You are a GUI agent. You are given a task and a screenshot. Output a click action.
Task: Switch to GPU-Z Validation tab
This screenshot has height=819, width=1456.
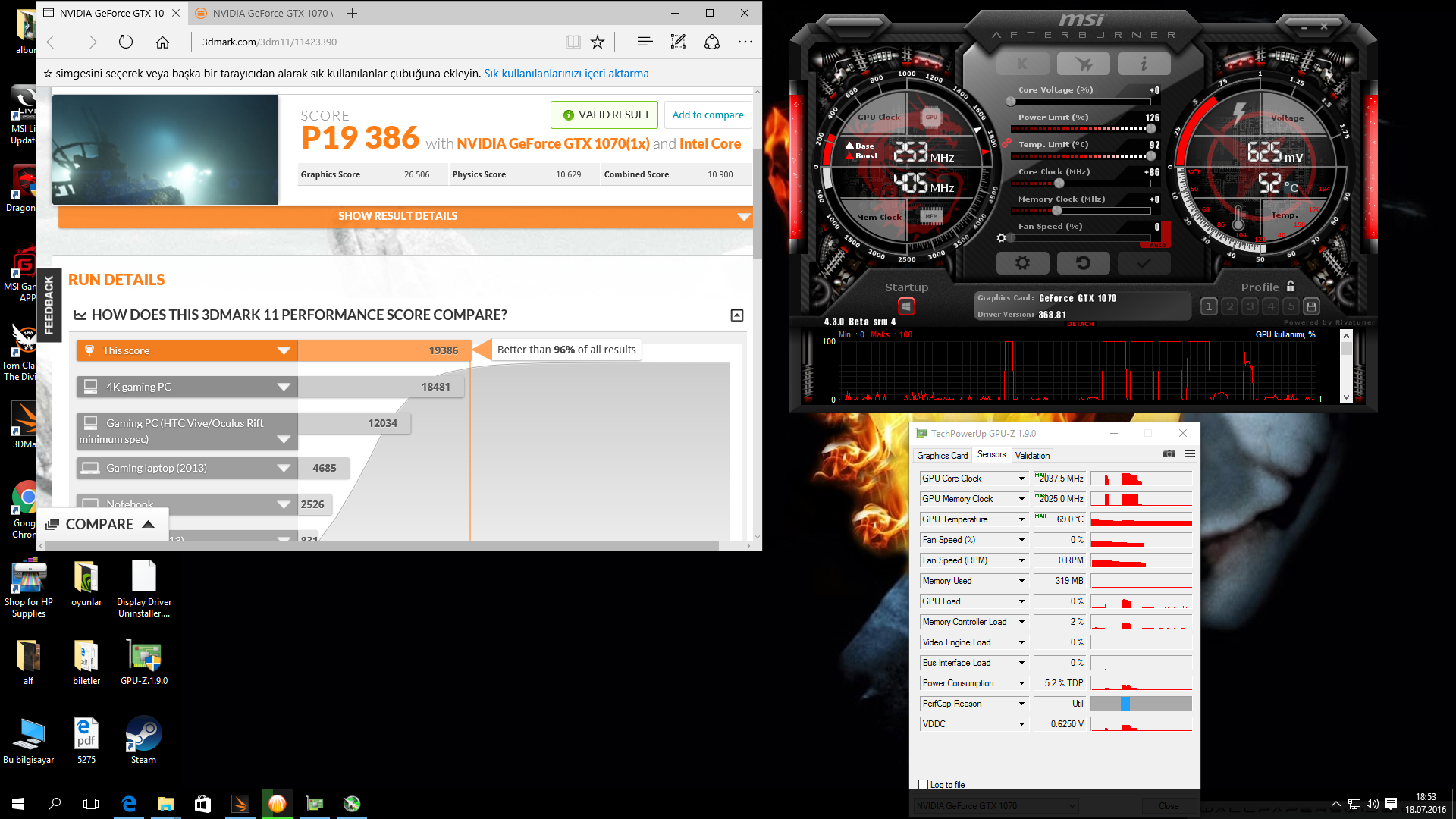point(1032,455)
